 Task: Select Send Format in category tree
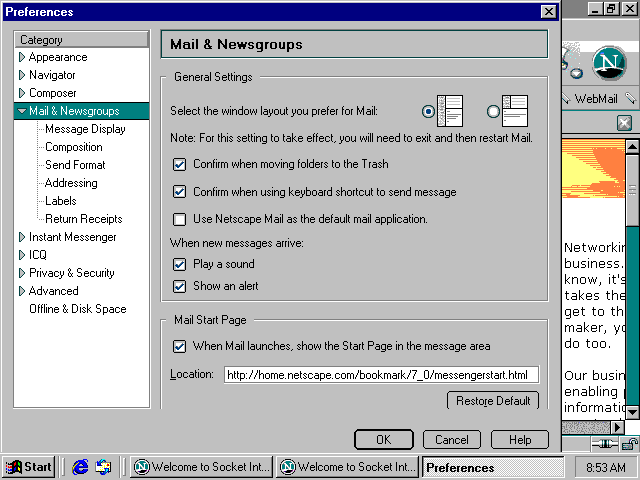pos(75,165)
